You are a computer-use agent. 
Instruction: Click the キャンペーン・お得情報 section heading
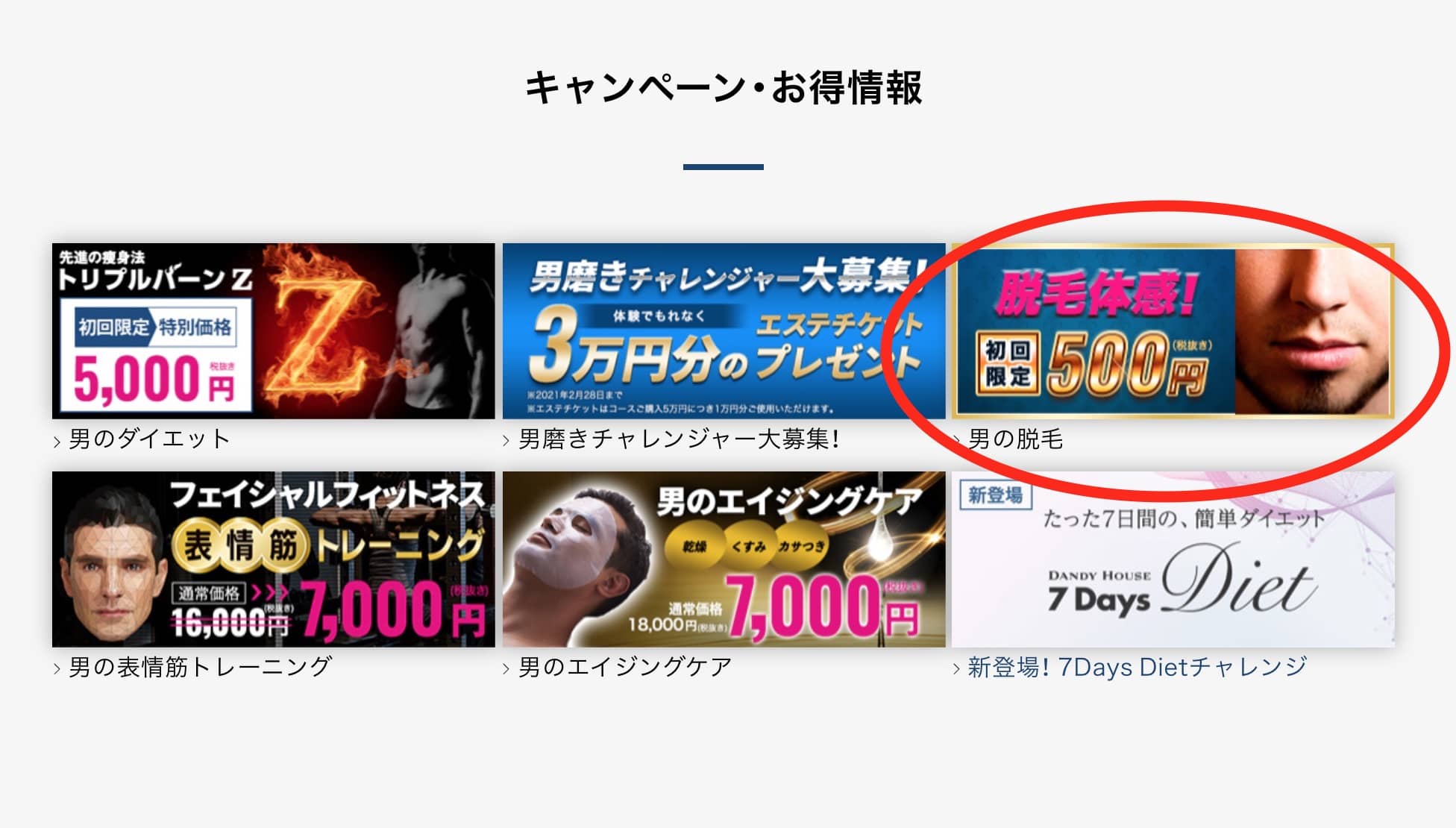coord(724,87)
